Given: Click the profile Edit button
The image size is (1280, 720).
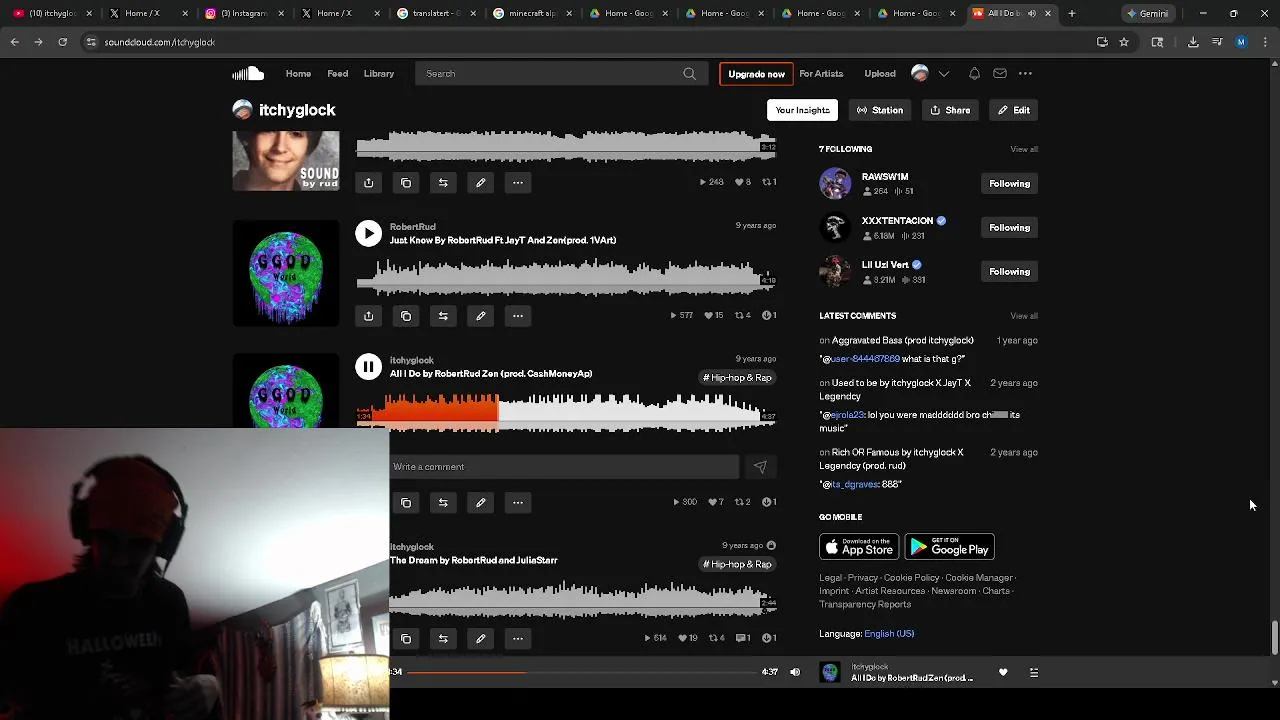Looking at the screenshot, I should pyautogui.click(x=1013, y=110).
